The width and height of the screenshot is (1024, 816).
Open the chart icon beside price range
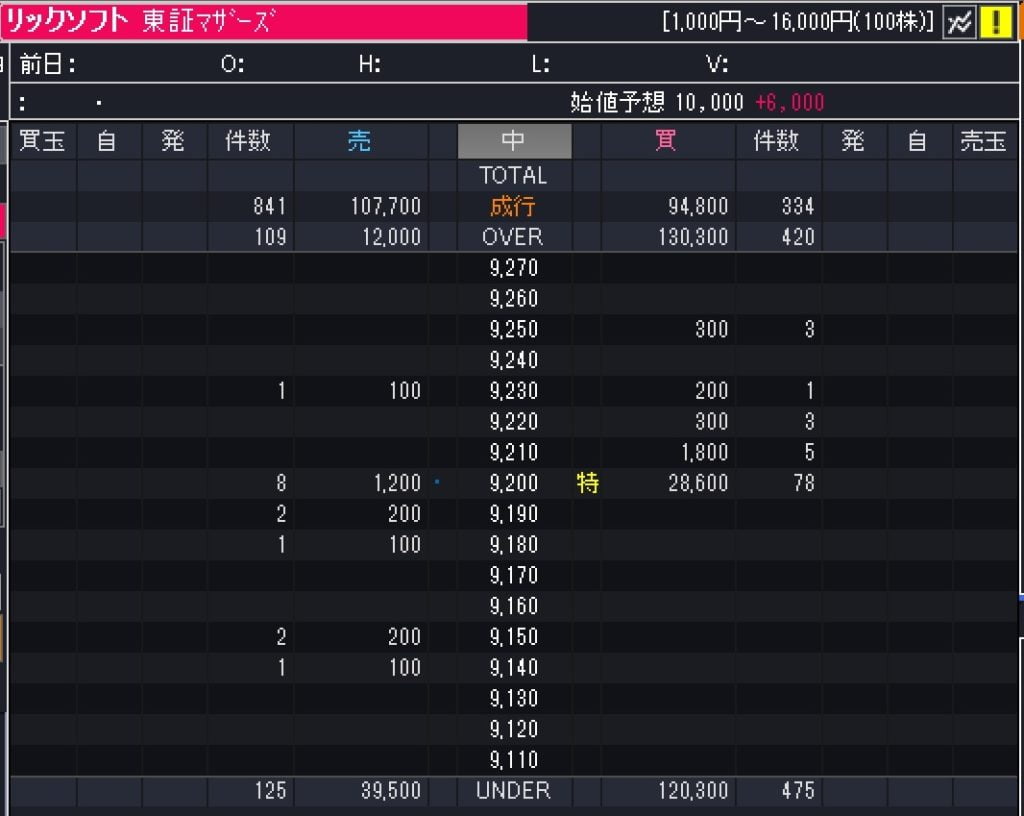point(959,22)
